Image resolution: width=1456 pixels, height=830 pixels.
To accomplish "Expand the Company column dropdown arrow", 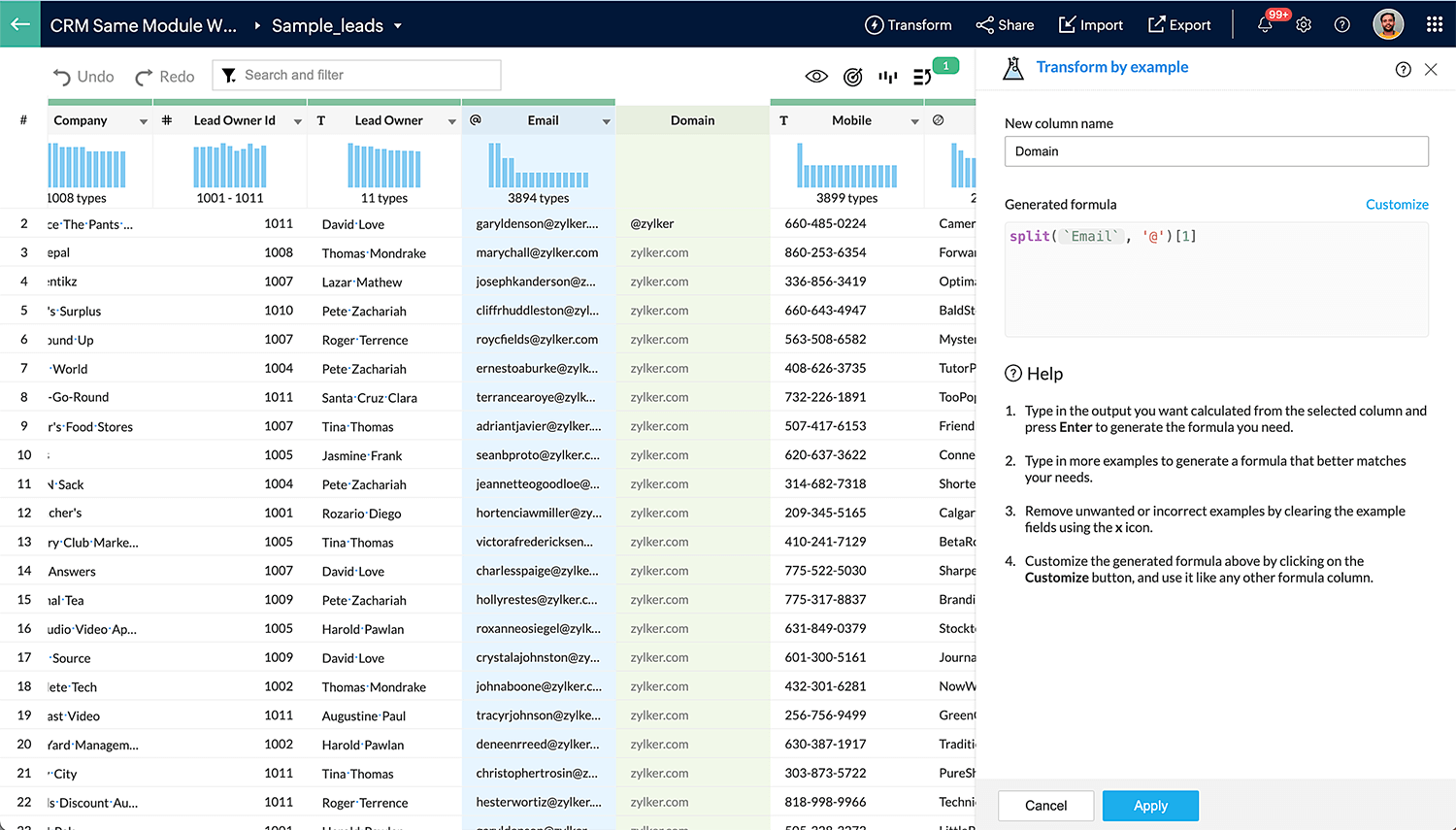I will tap(144, 121).
